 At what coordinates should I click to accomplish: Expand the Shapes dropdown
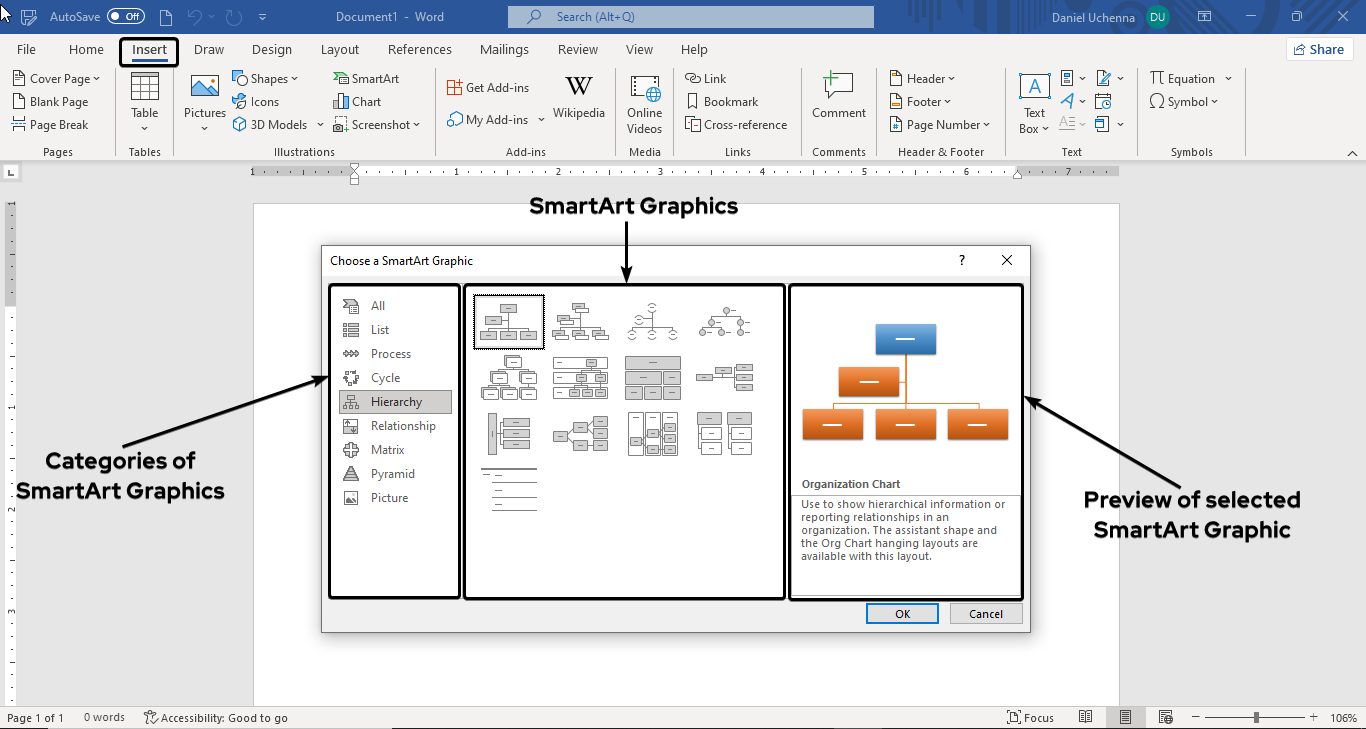pos(266,79)
